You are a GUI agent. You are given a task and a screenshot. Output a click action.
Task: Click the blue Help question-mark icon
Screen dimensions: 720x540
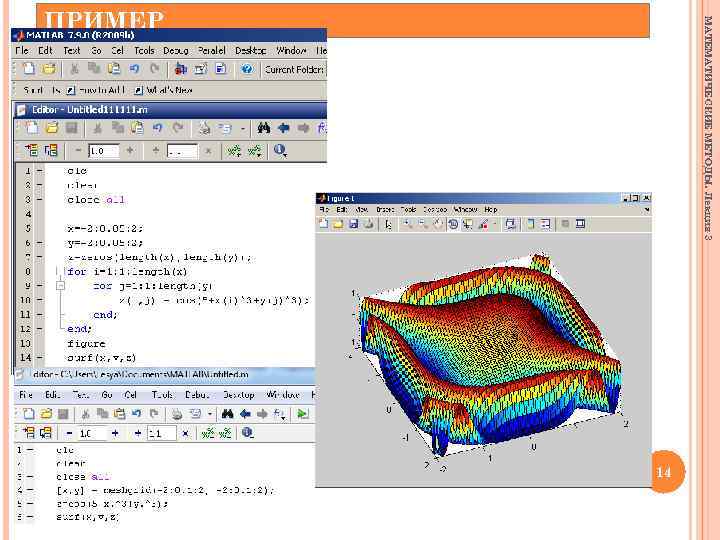247,69
